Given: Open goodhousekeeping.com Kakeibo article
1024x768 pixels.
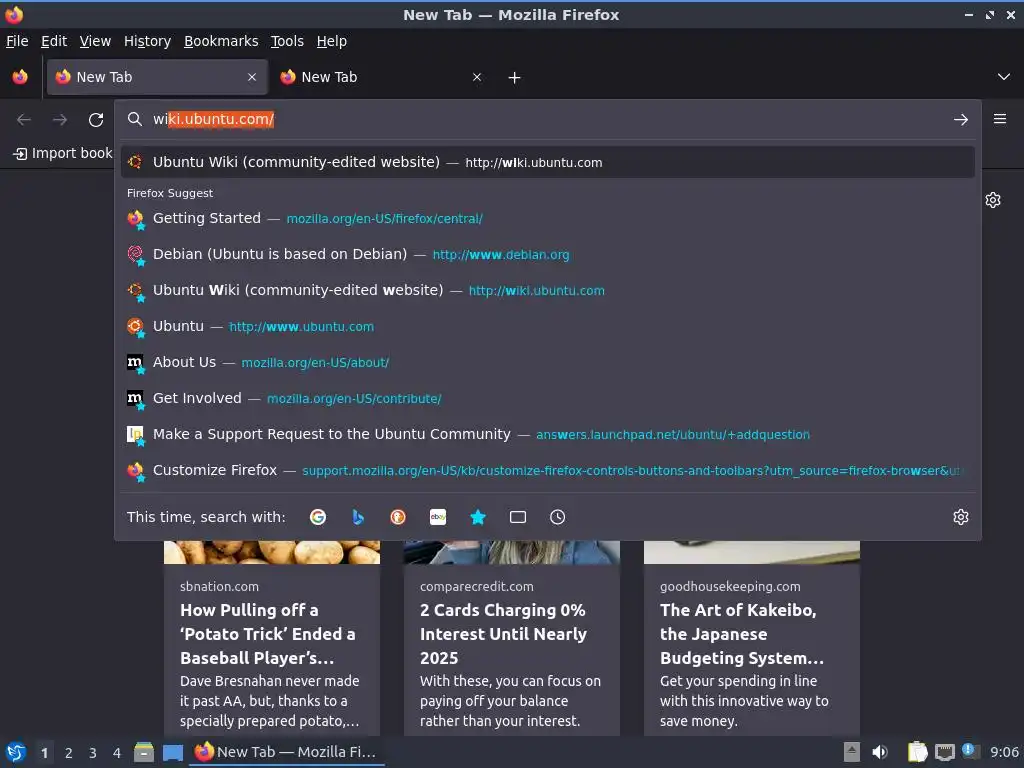Looking at the screenshot, I should point(752,639).
